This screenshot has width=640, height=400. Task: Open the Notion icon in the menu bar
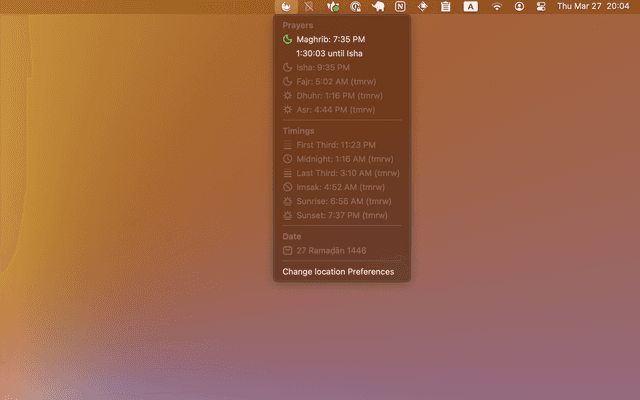[401, 6]
